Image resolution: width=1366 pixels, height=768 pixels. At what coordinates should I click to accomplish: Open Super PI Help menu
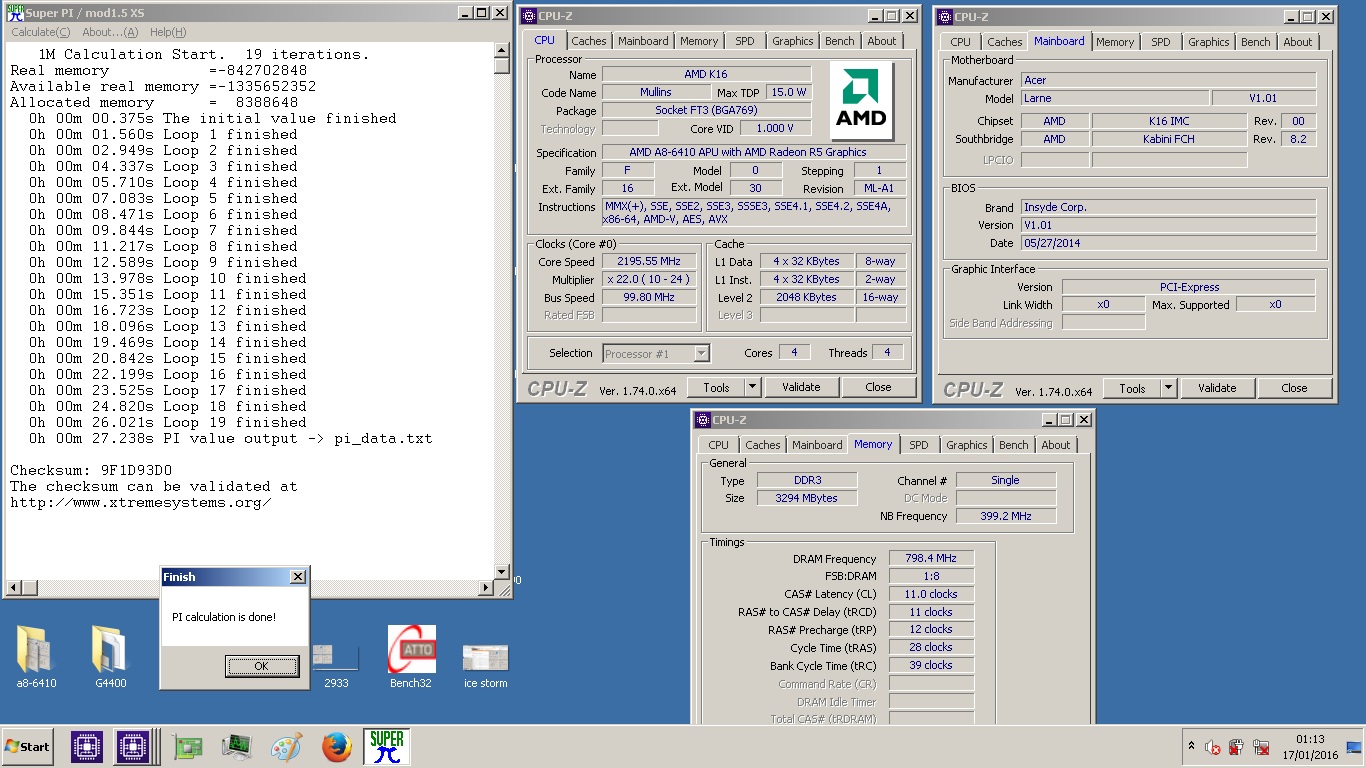pyautogui.click(x=167, y=33)
